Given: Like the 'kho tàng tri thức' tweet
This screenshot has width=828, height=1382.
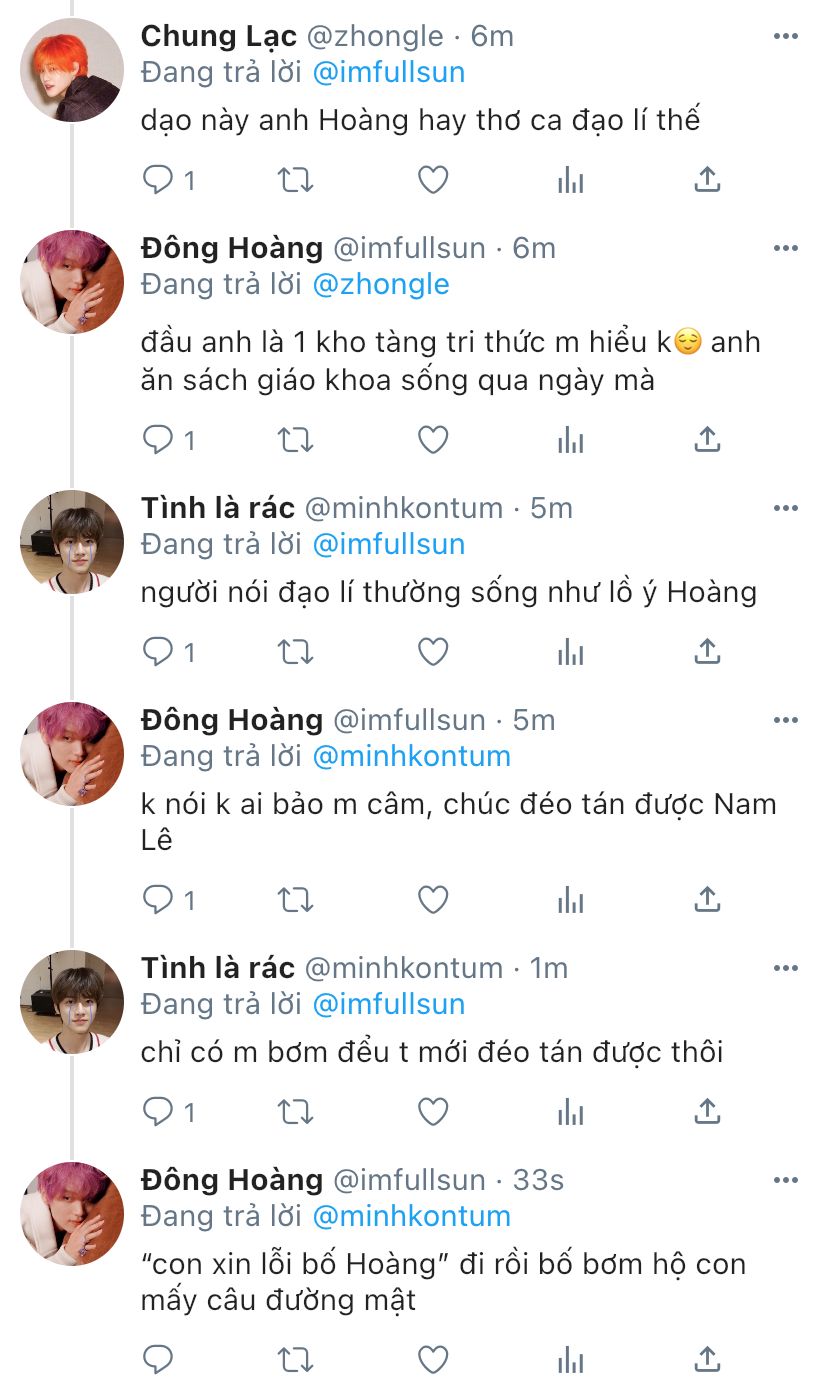Looking at the screenshot, I should tap(432, 440).
